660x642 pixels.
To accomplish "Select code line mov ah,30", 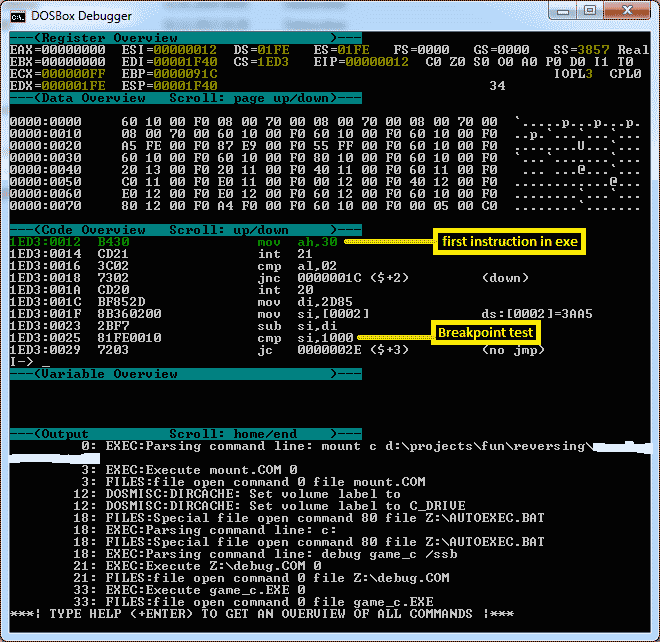I will [x=174, y=242].
